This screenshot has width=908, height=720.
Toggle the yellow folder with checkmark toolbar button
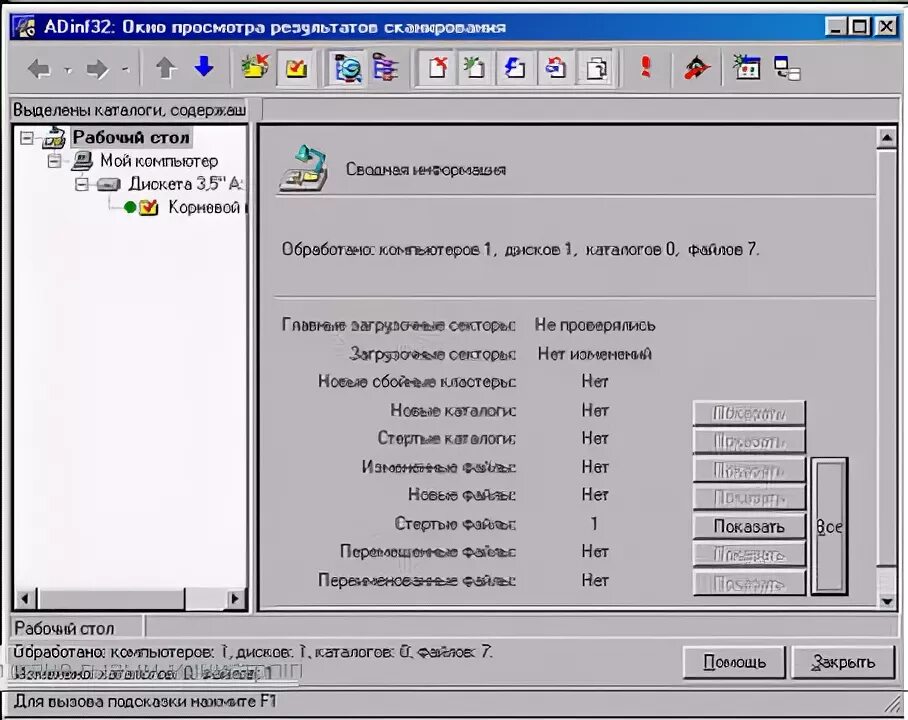[x=296, y=68]
